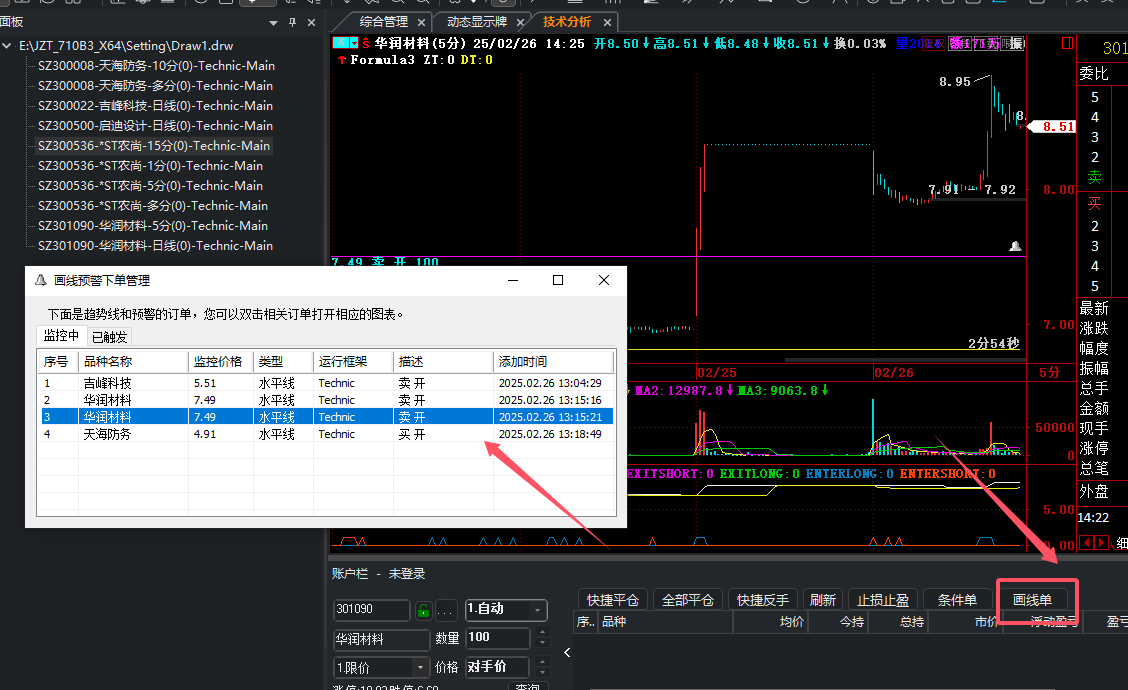
Task: Select SZ300008-天海防务-10分 tree item
Action: click(156, 65)
